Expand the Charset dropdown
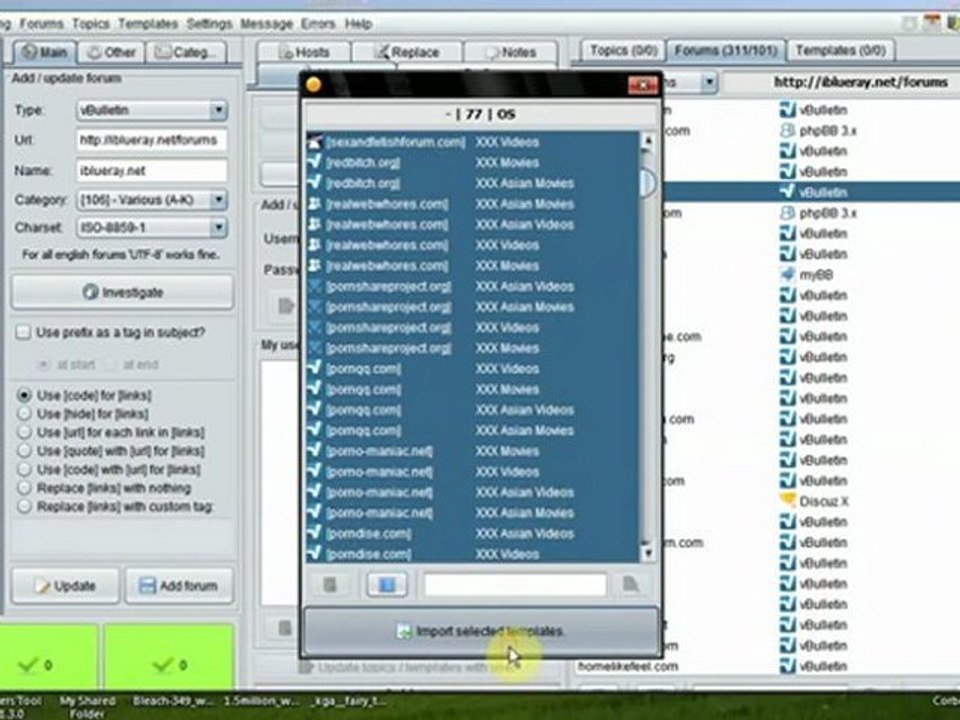 tap(219, 228)
